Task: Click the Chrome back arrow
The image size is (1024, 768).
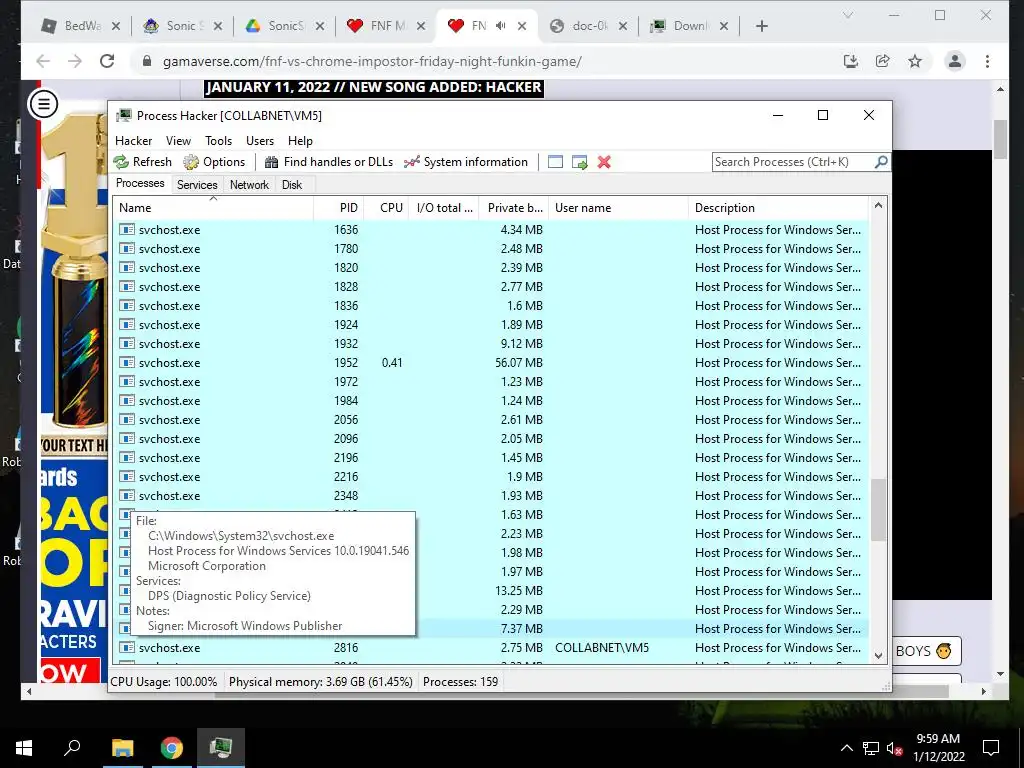Action: click(43, 61)
